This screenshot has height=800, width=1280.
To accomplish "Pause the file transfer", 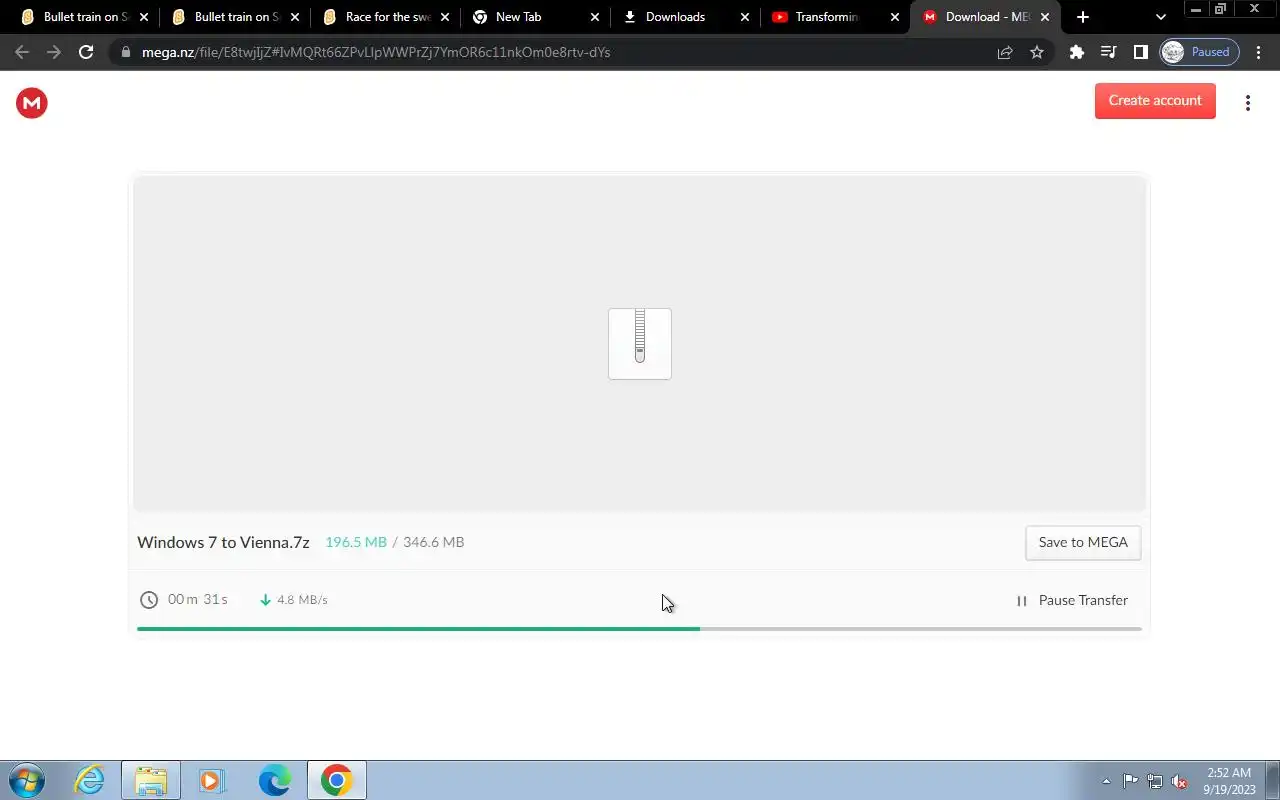I will click(1072, 601).
